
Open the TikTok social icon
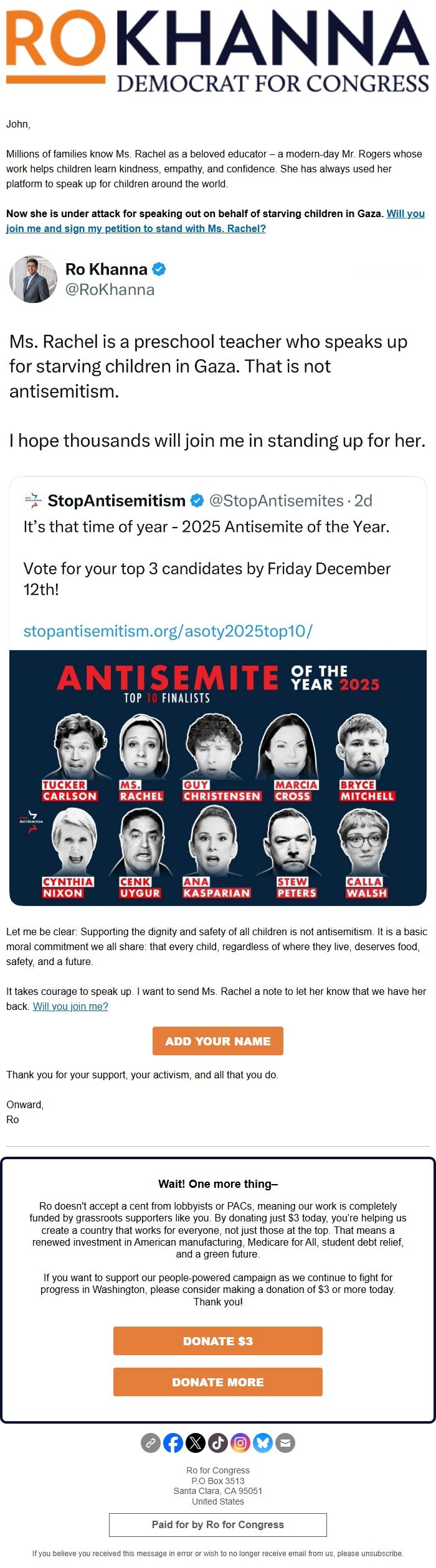(x=218, y=1442)
